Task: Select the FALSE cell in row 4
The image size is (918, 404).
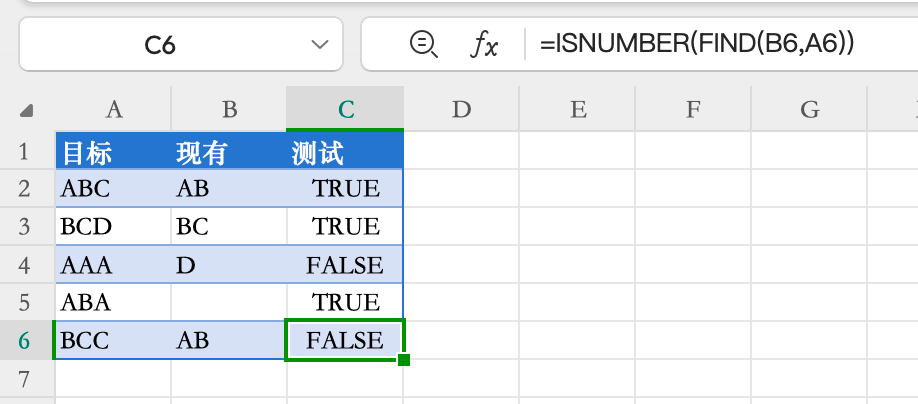Action: 345,265
